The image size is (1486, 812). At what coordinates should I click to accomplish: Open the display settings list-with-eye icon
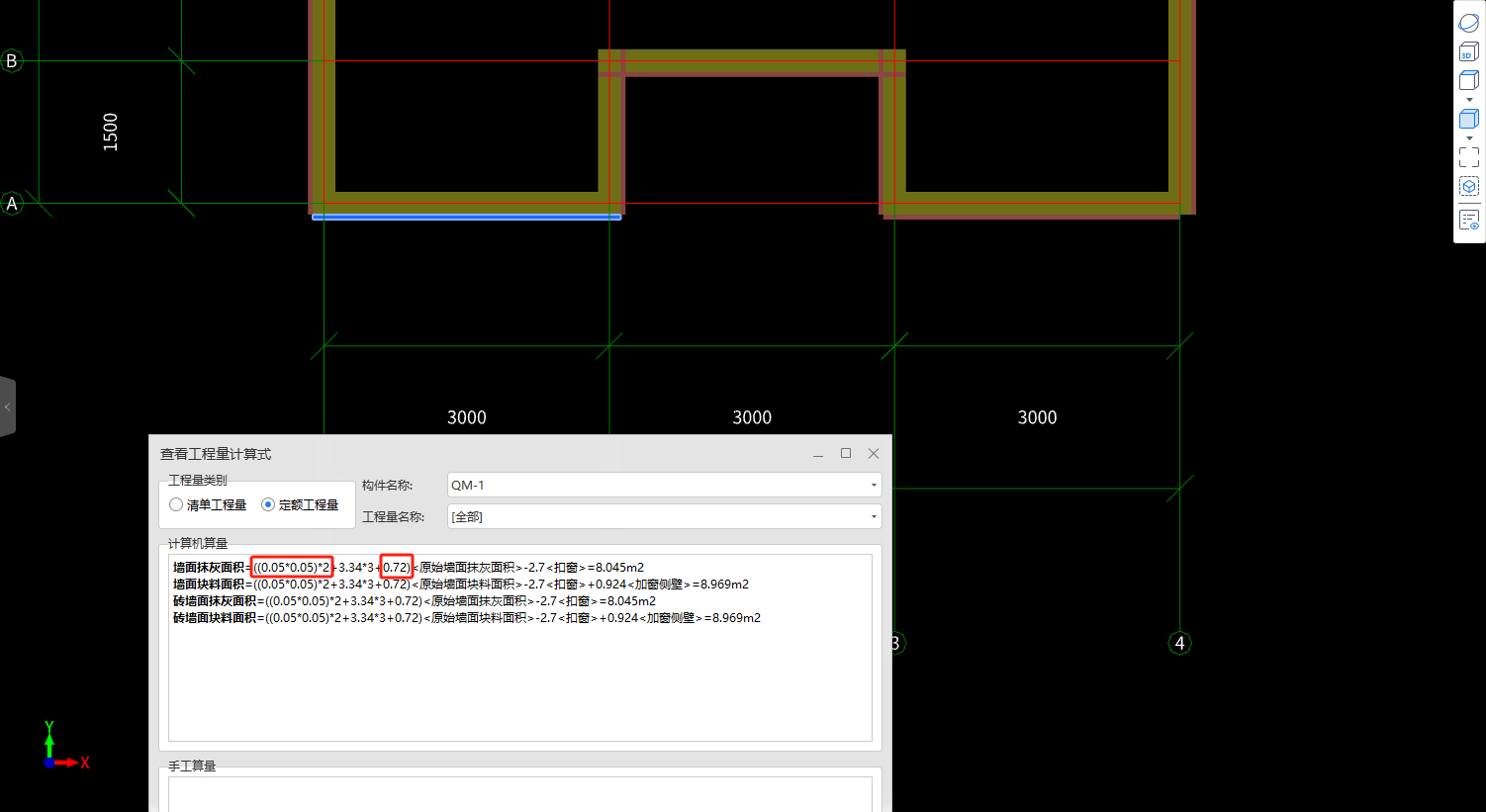[x=1469, y=220]
